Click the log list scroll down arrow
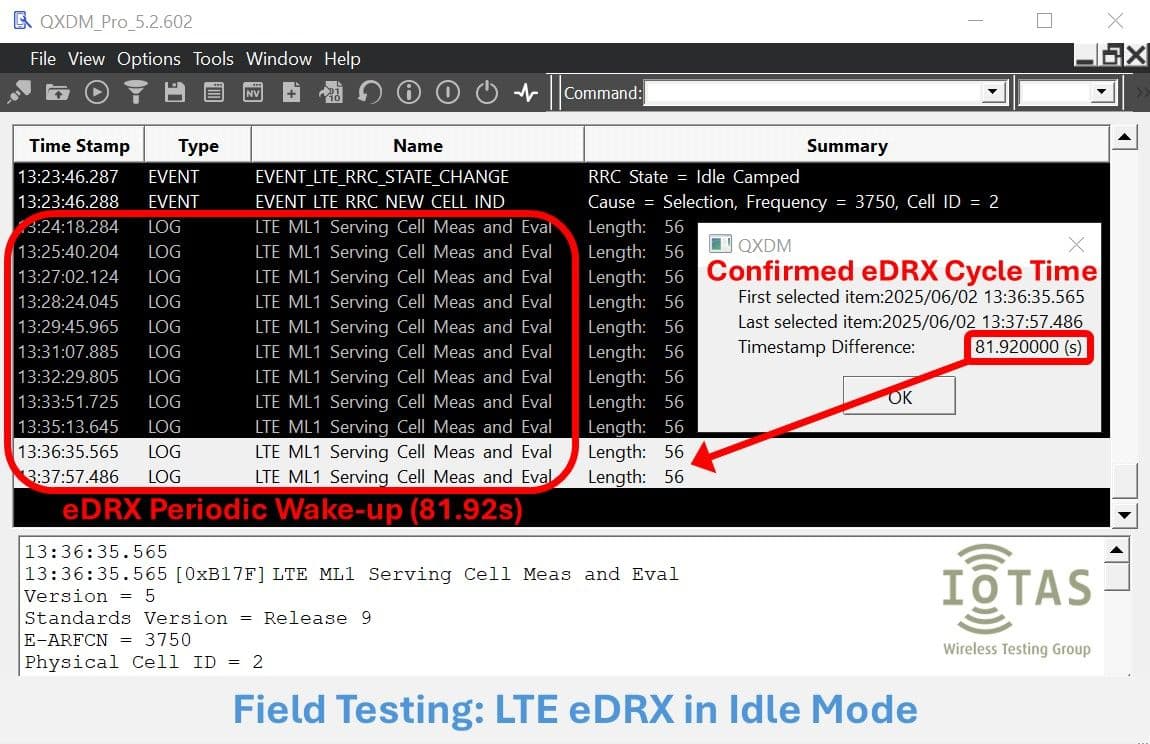 tap(1124, 514)
